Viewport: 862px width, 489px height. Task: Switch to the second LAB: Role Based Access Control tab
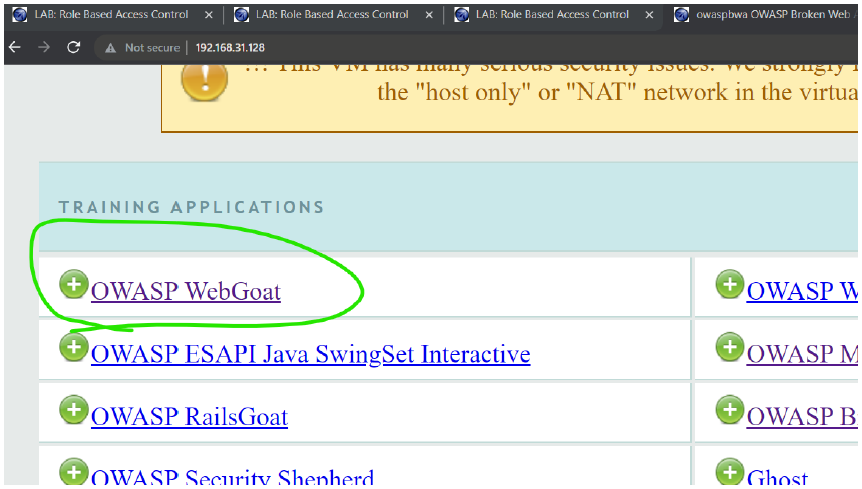coord(333,15)
